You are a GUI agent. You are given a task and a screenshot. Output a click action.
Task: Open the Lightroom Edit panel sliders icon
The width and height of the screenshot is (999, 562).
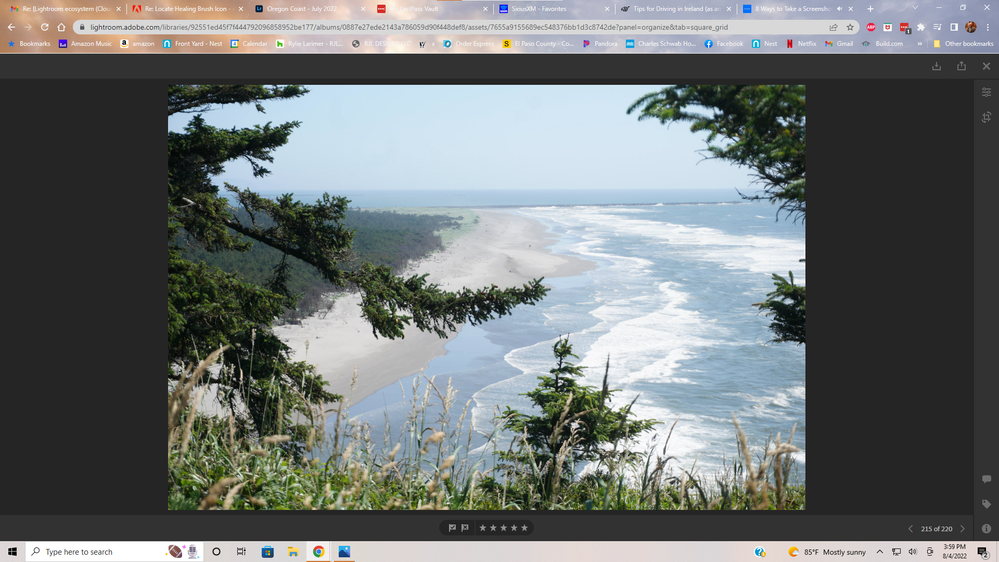point(986,92)
